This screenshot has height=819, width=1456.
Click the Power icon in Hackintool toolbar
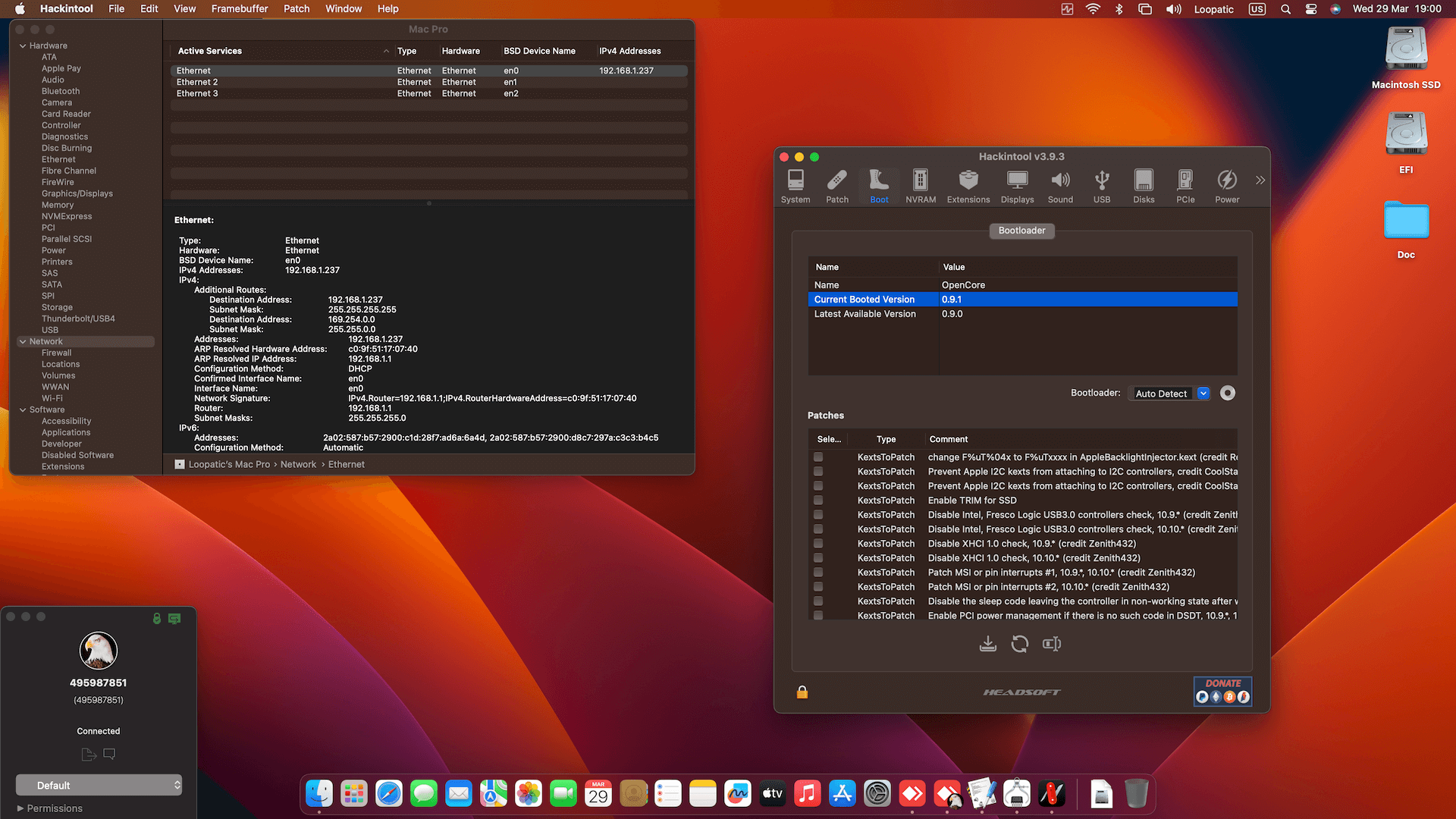click(1226, 184)
